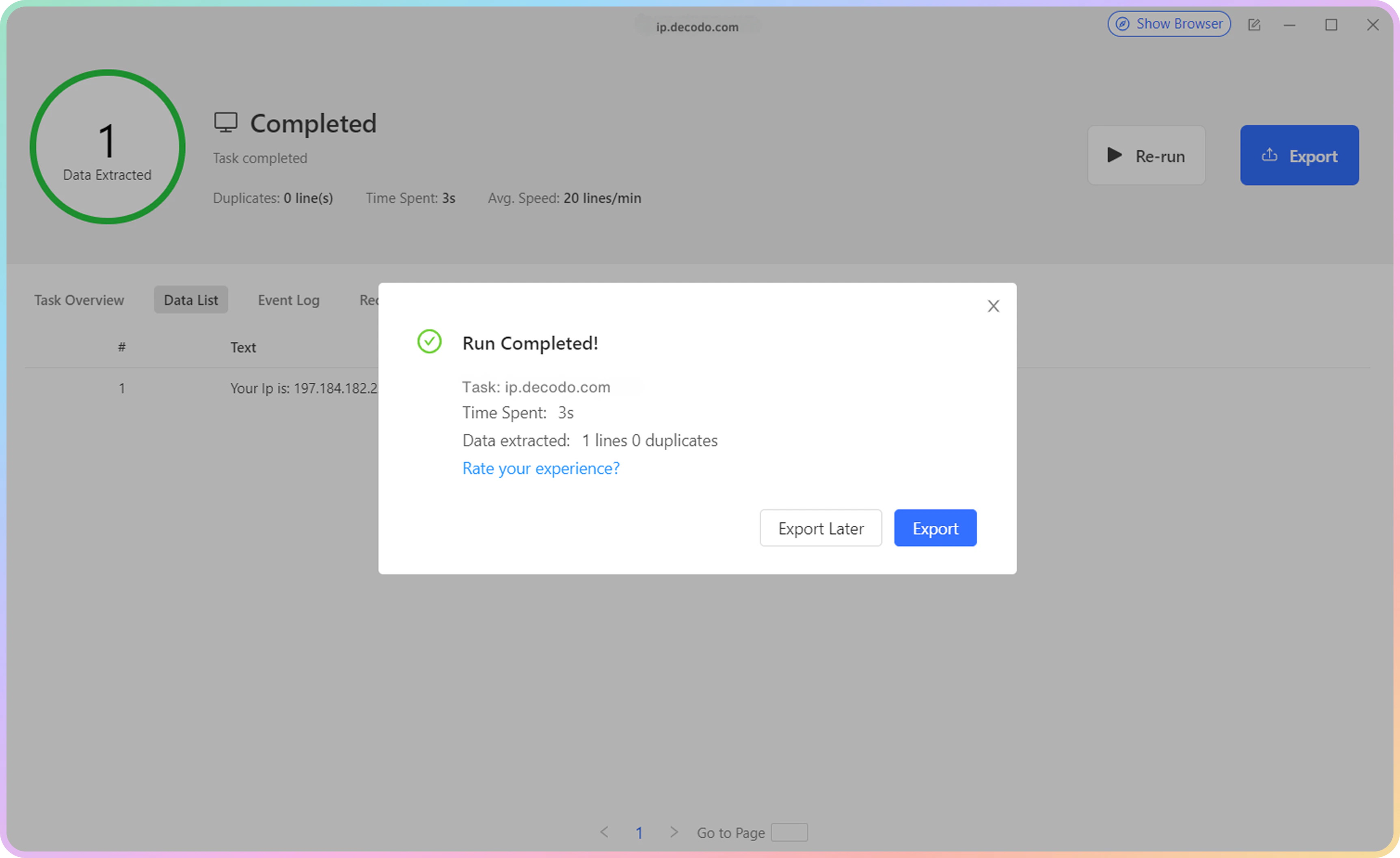Viewport: 1400px width, 858px height.
Task: Click the Text column header
Action: click(x=243, y=347)
